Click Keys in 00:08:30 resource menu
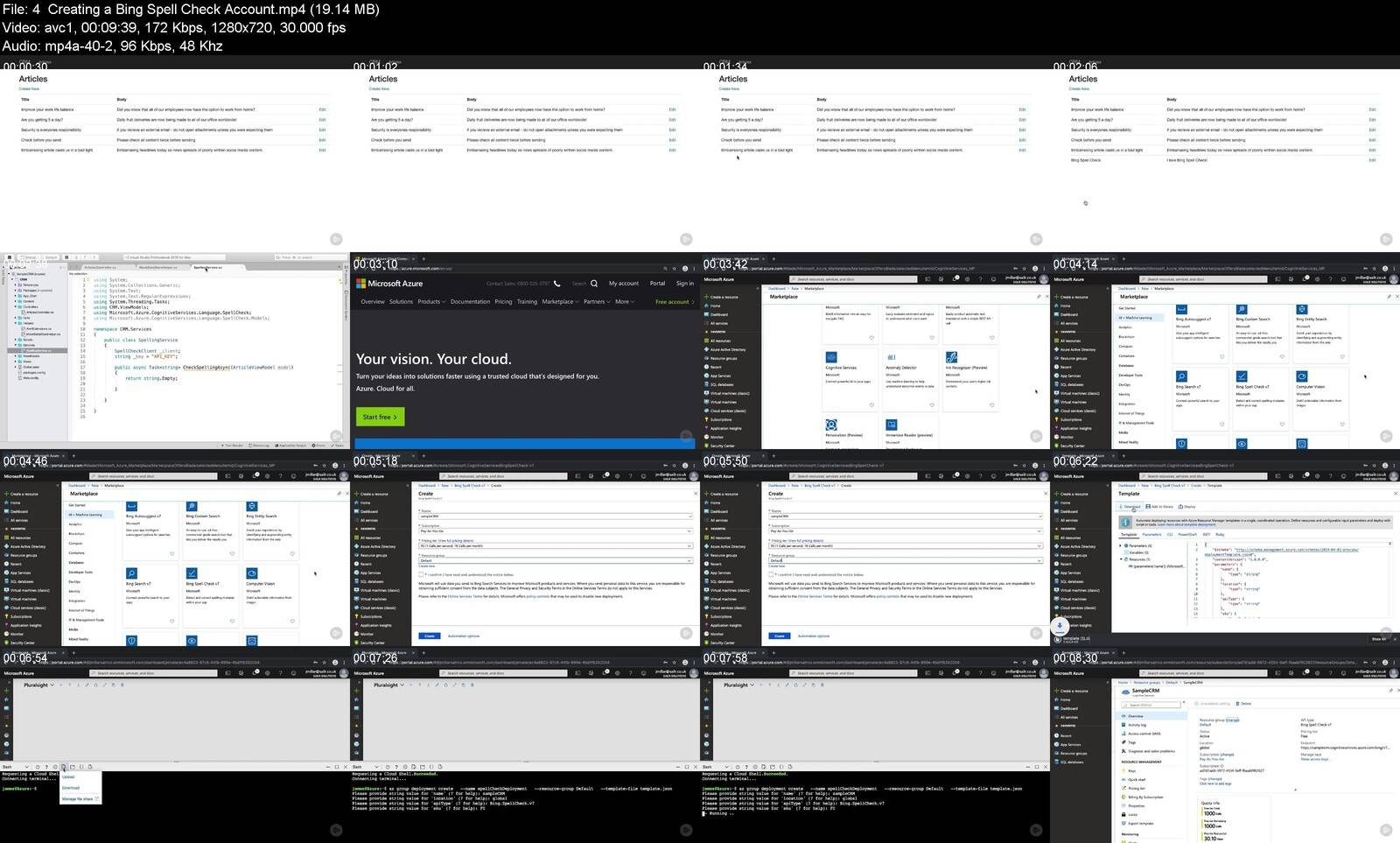 pos(1131,771)
